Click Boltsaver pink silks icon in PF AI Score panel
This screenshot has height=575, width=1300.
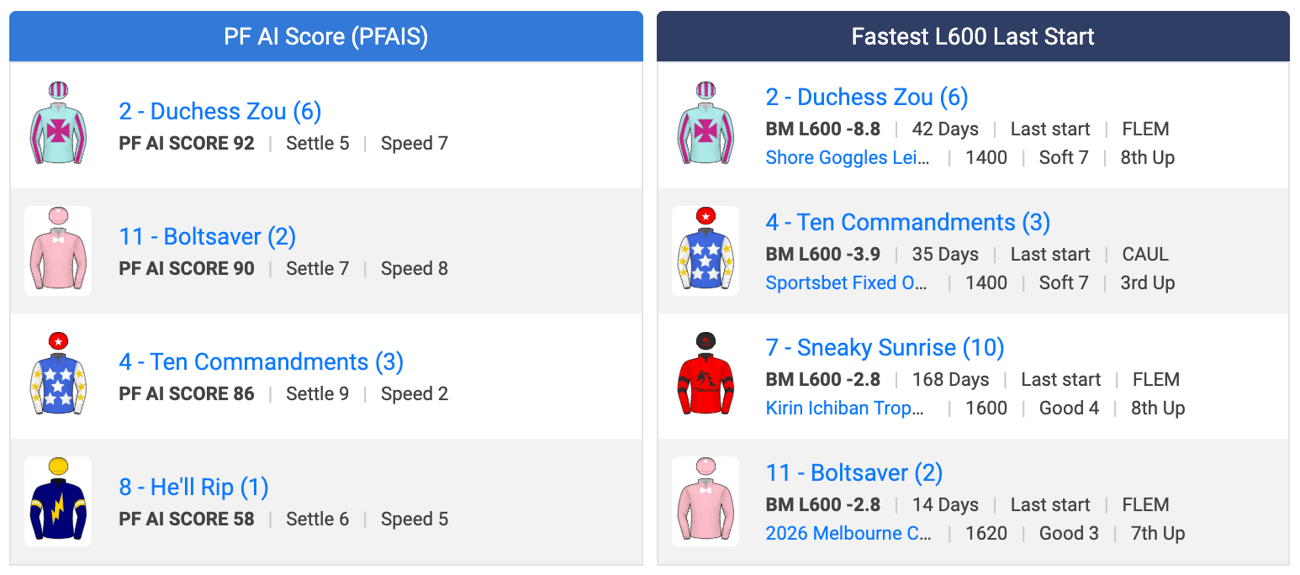[x=58, y=251]
